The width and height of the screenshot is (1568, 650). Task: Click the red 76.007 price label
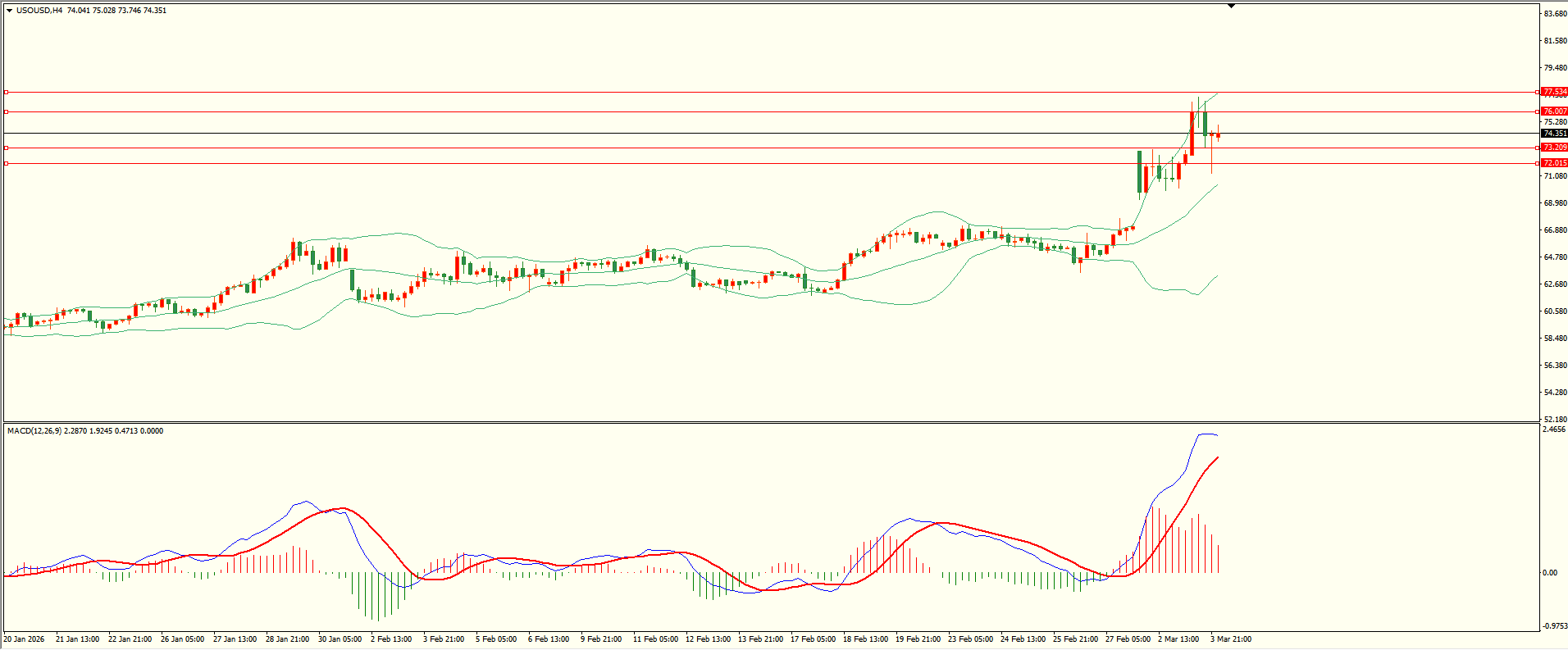click(1554, 111)
